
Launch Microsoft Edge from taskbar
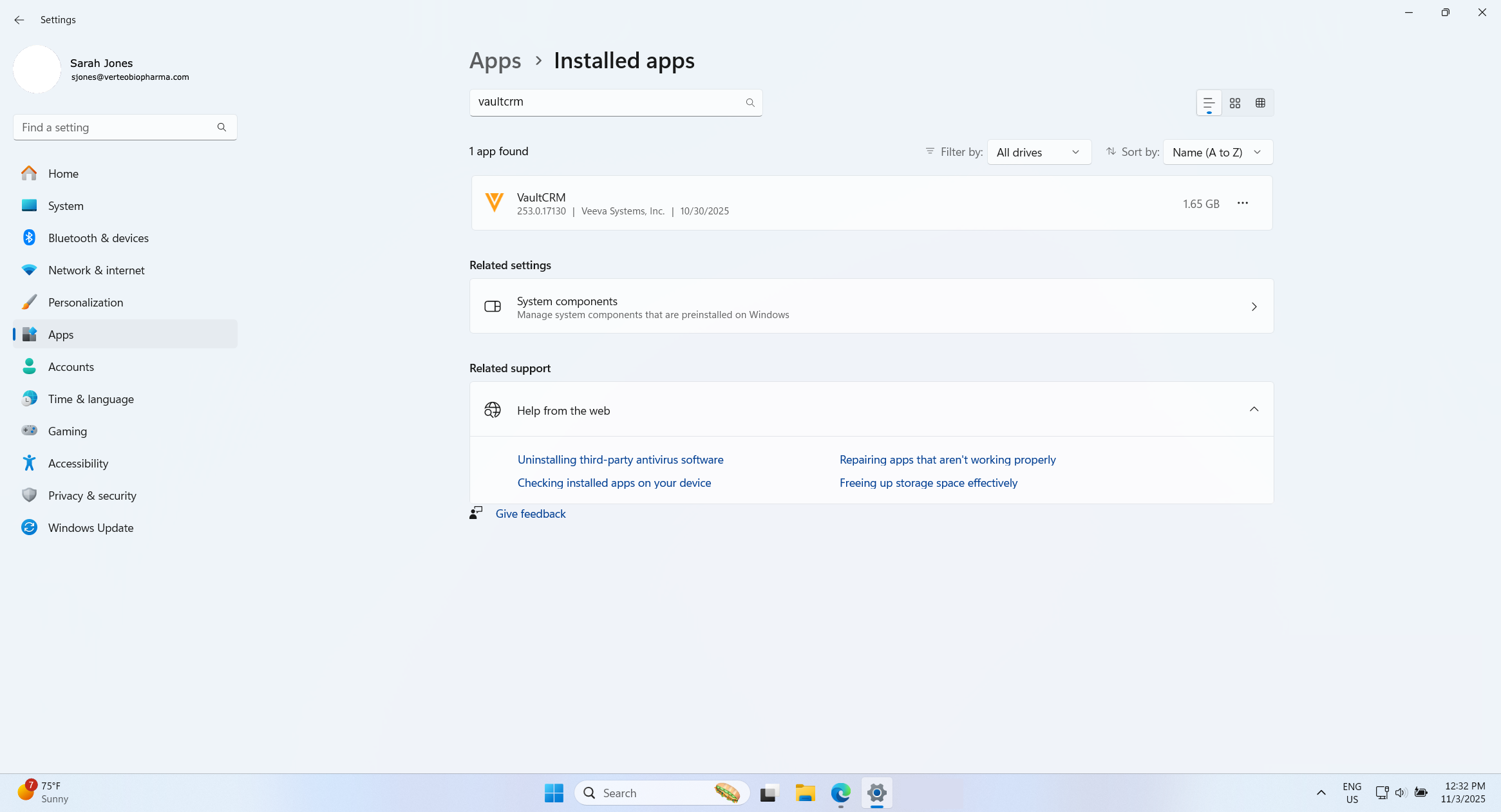[x=840, y=793]
